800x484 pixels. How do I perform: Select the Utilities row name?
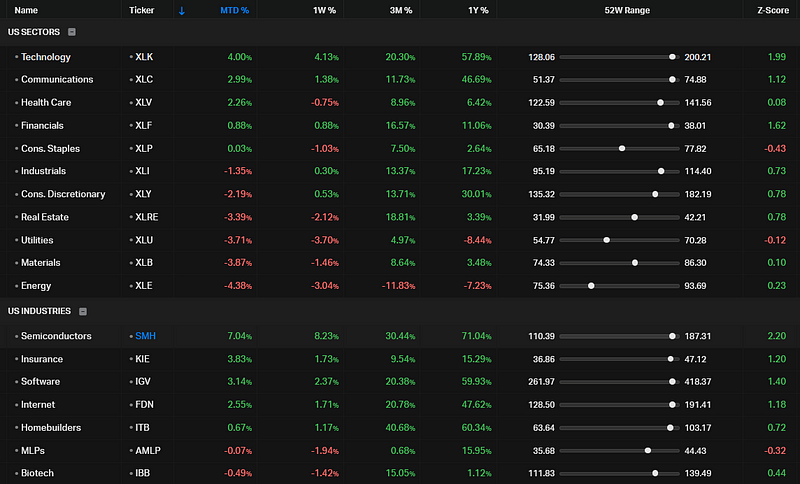(x=37, y=240)
